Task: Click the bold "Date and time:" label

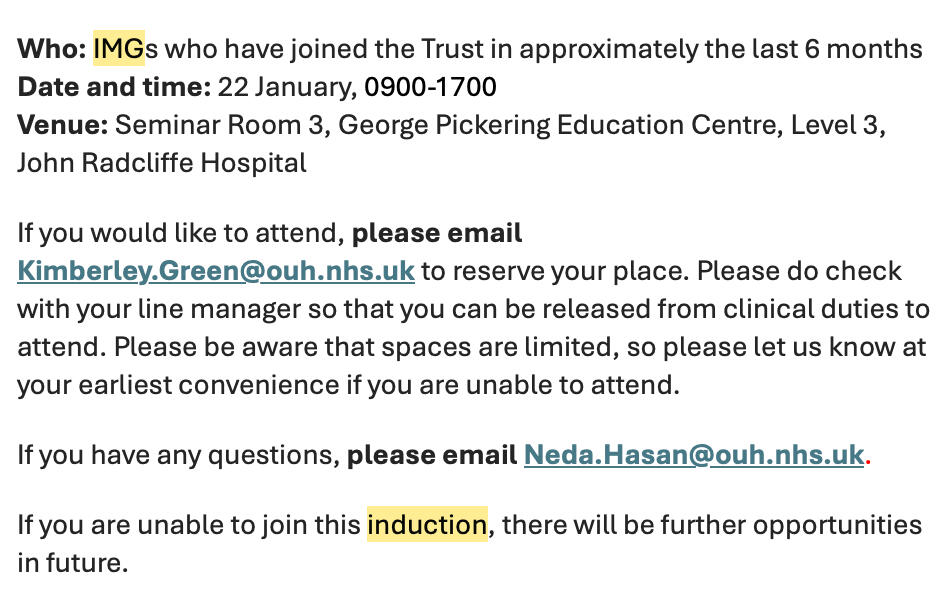Action: tap(114, 87)
